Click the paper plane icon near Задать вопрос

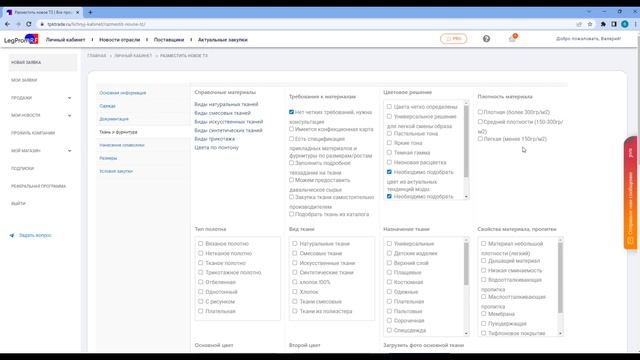tap(12, 236)
